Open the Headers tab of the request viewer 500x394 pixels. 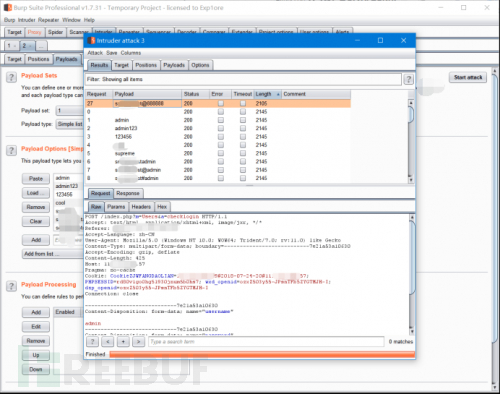141,207
